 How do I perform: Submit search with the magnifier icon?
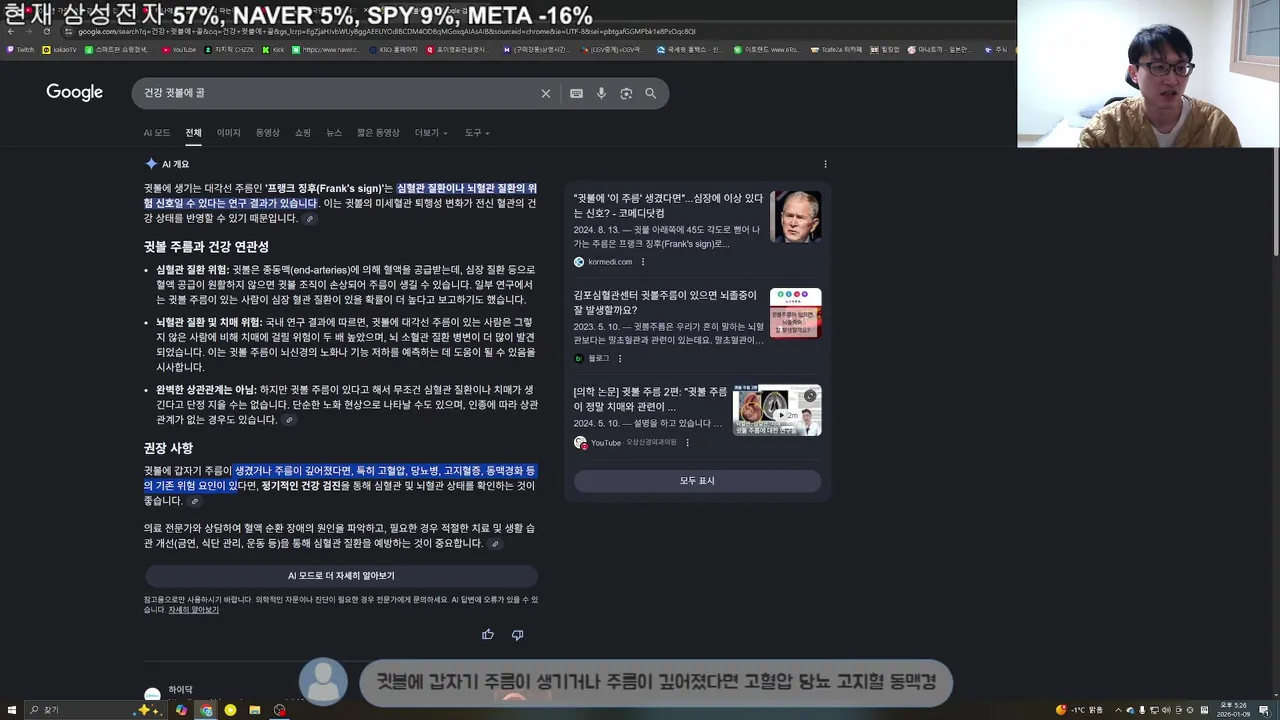pos(651,93)
